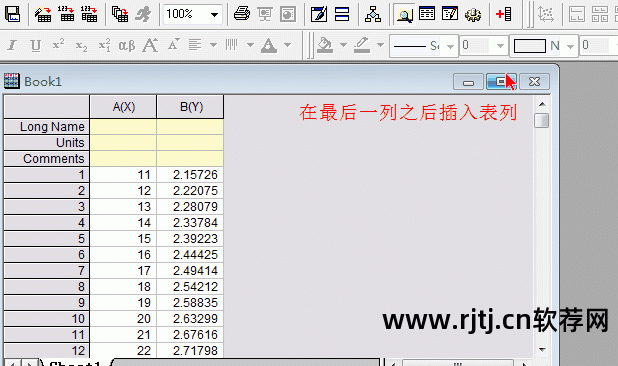Click the Print icon
This screenshot has height=366, width=618.
tap(242, 14)
